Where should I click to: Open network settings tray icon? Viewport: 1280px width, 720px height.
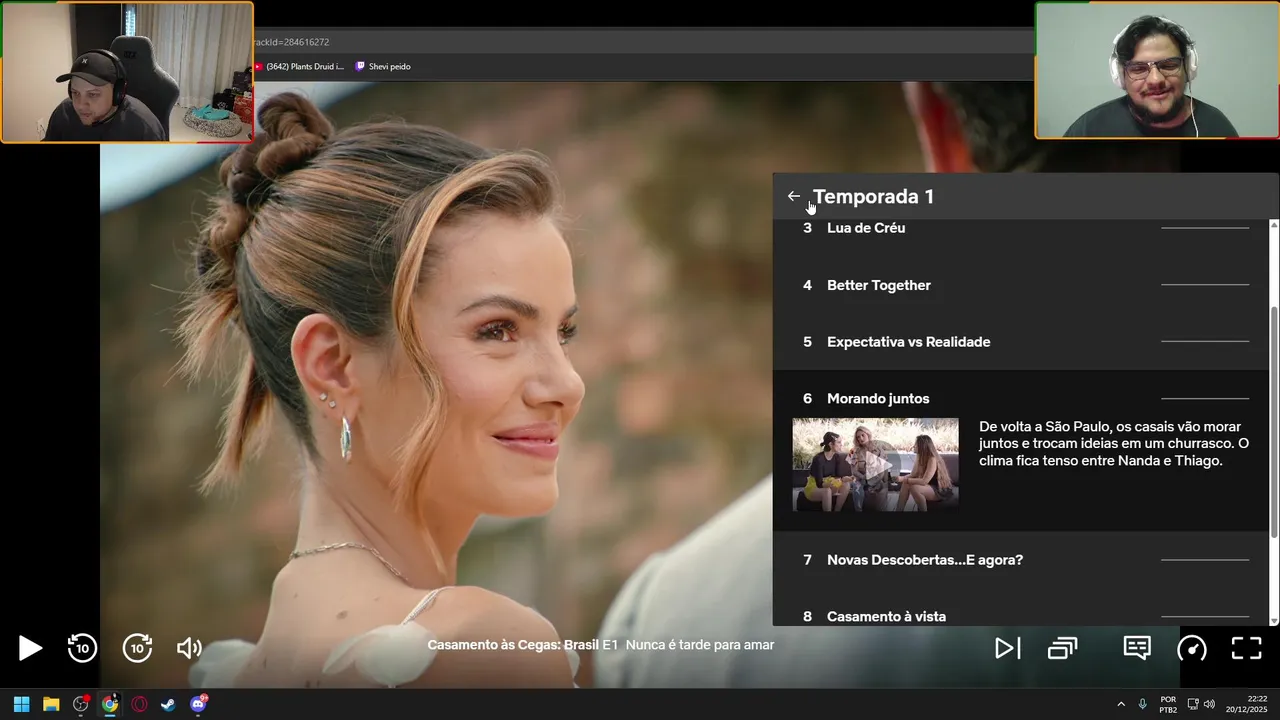[x=1193, y=704]
